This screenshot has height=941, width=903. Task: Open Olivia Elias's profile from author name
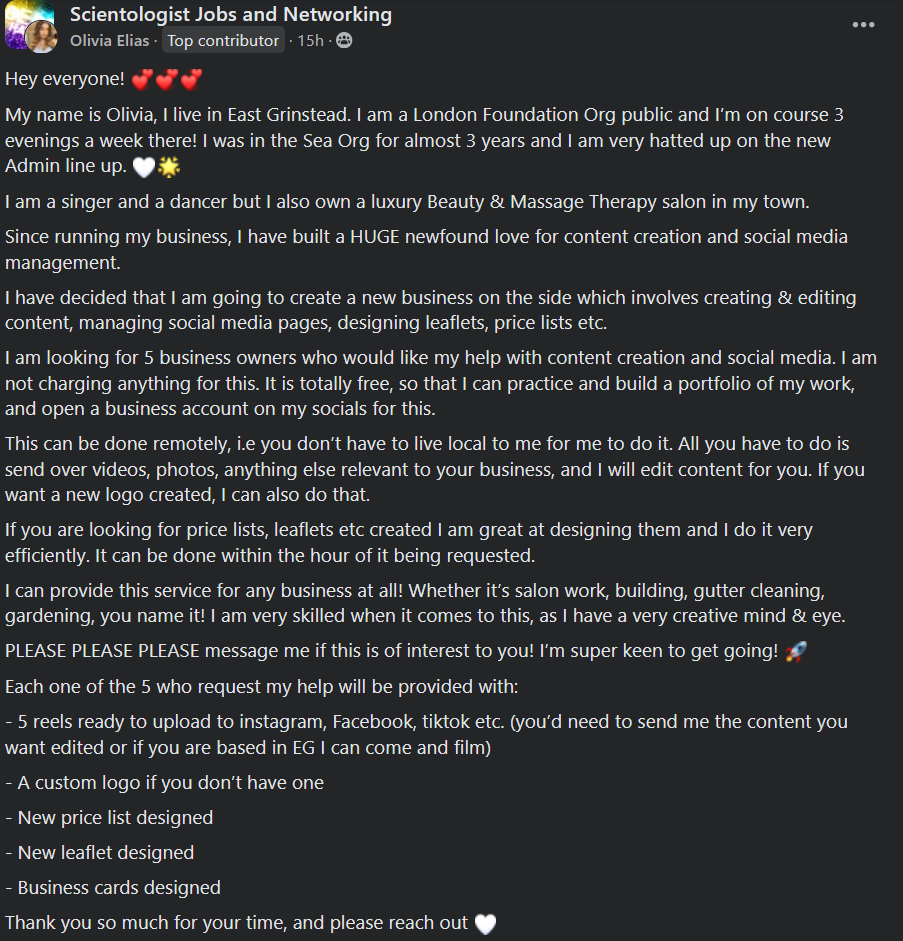tap(109, 41)
